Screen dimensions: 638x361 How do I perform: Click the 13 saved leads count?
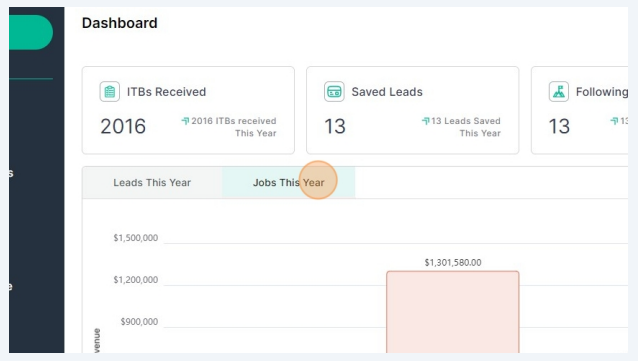[x=335, y=126]
